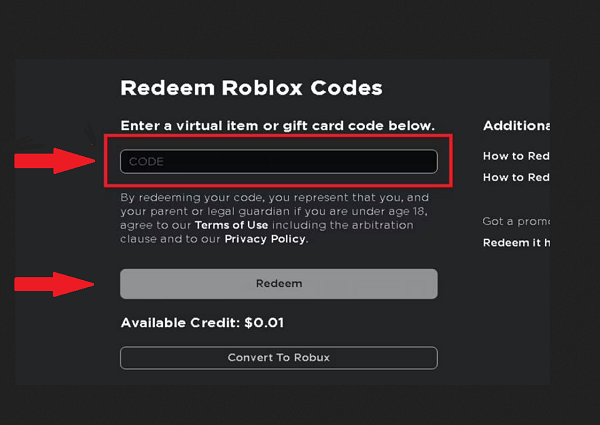Click the Got a promo... text

[x=516, y=221]
